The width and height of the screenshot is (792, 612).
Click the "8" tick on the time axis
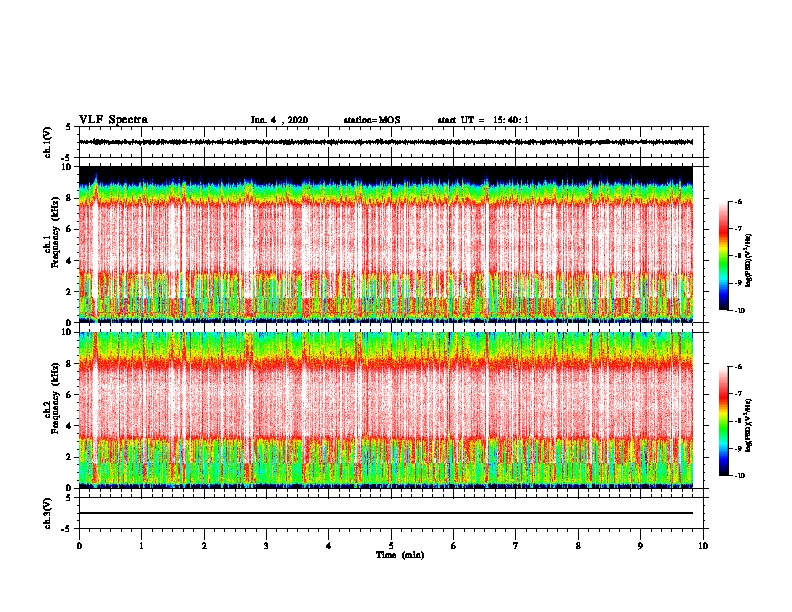[x=578, y=546]
